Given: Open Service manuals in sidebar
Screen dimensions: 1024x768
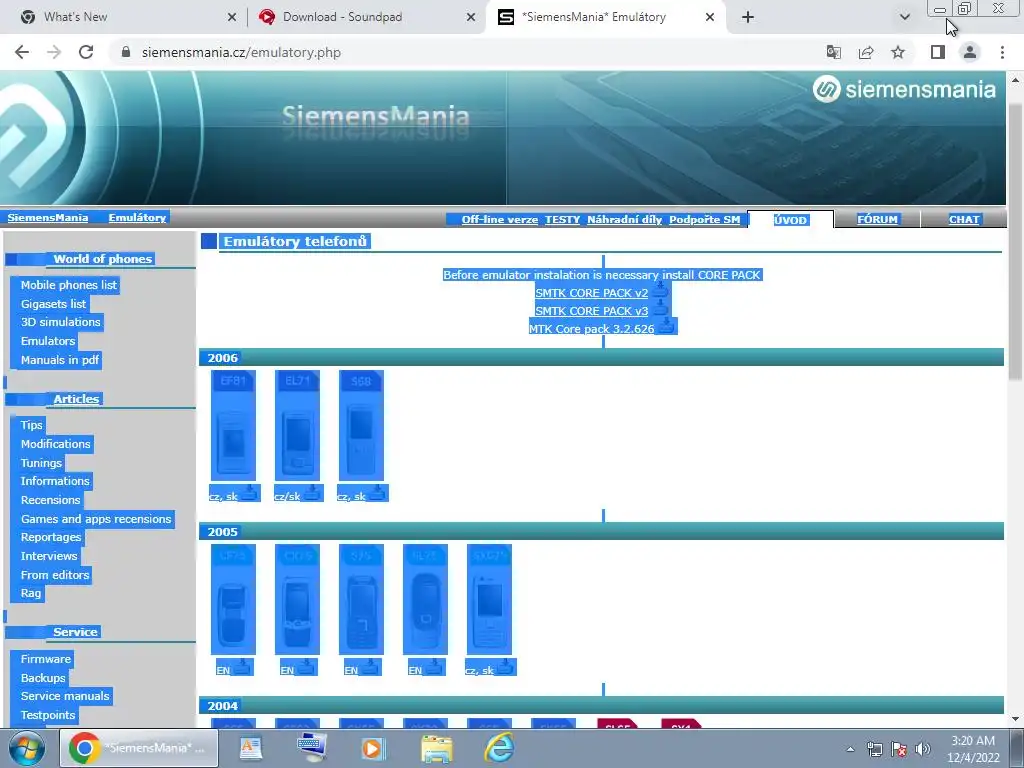Looking at the screenshot, I should pos(65,696).
